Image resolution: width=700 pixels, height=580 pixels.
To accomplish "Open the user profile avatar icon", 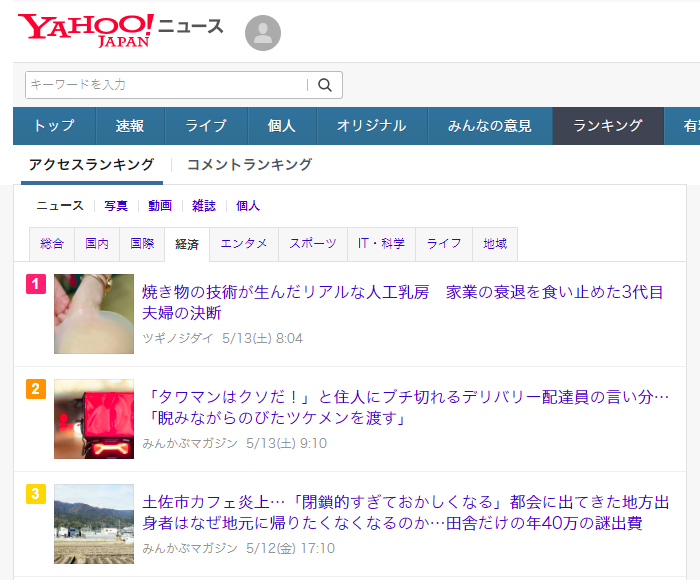I will click(x=263, y=33).
